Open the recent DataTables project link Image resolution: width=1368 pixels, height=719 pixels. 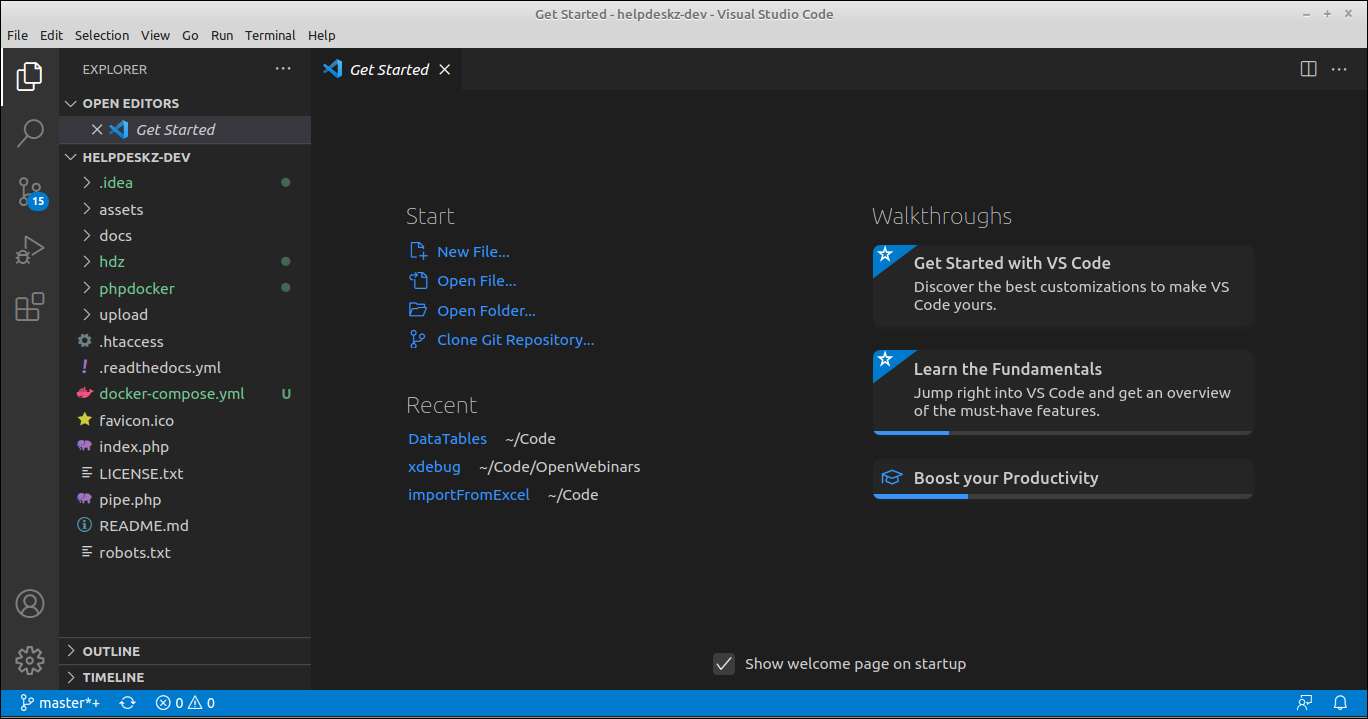[x=447, y=438]
